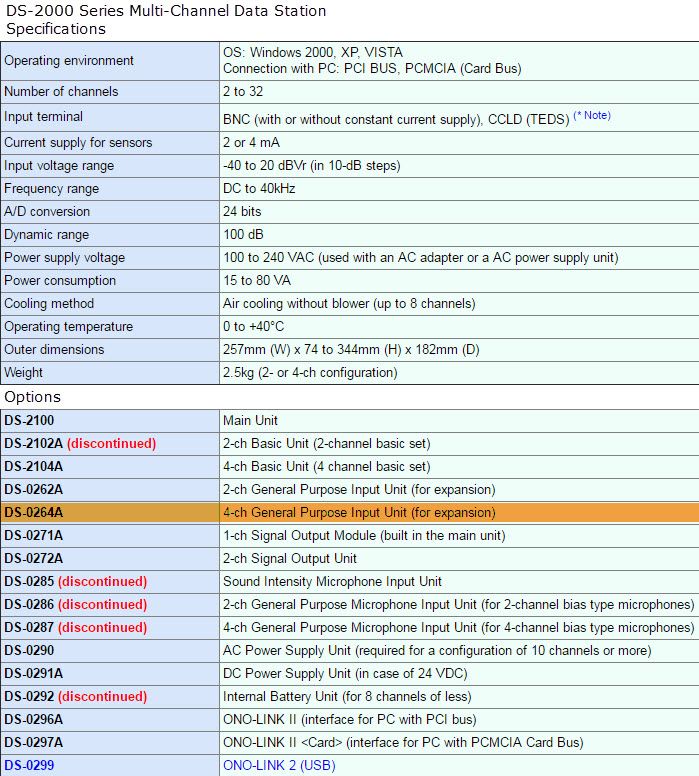699x776 pixels.
Task: Click '4-ch Basic Unit (4 channel basic set)'
Action: pos(326,466)
